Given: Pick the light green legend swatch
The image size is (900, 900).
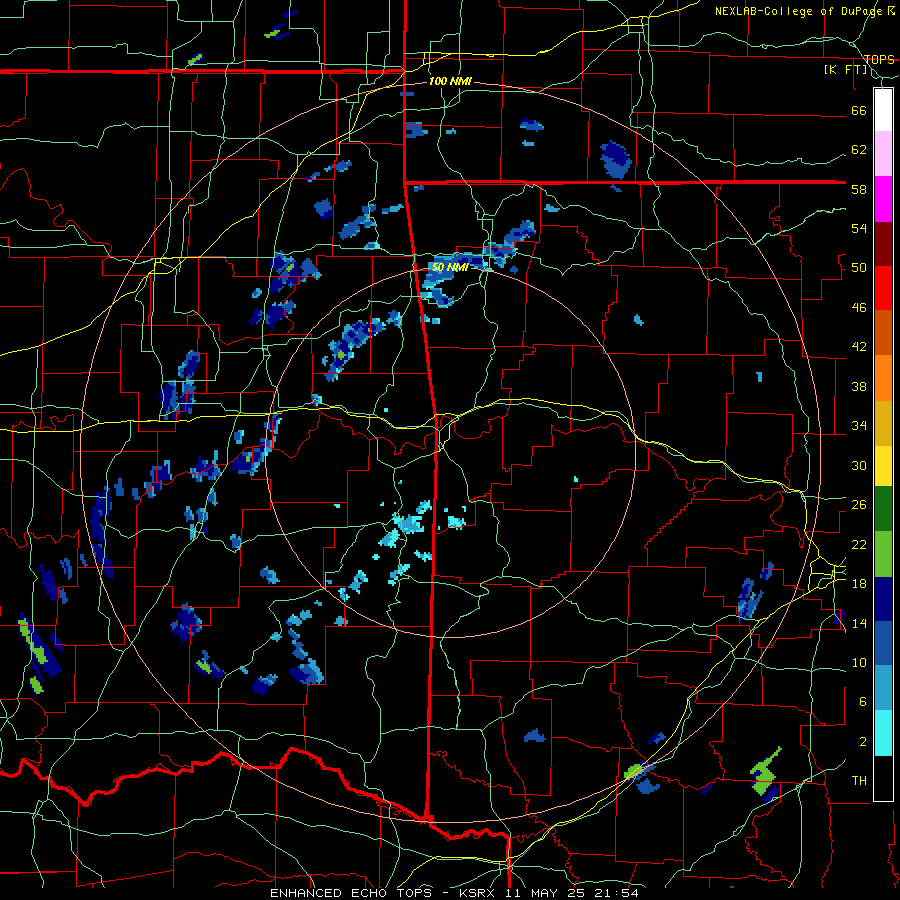Looking at the screenshot, I should coord(883,554).
